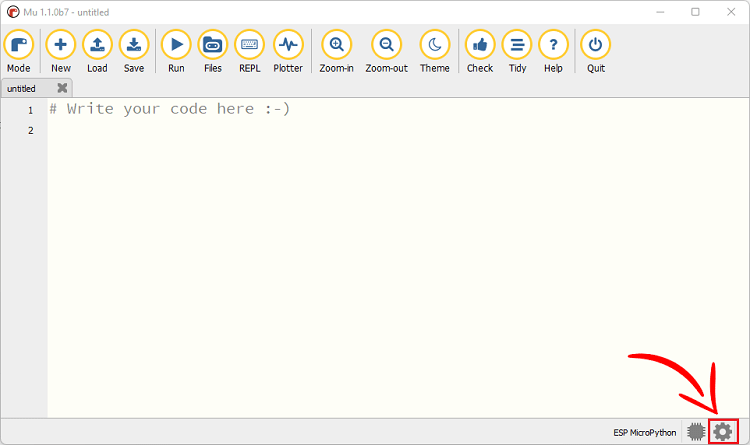Screen dimensions: 750x445
Task: Save the current file
Action: 134,51
